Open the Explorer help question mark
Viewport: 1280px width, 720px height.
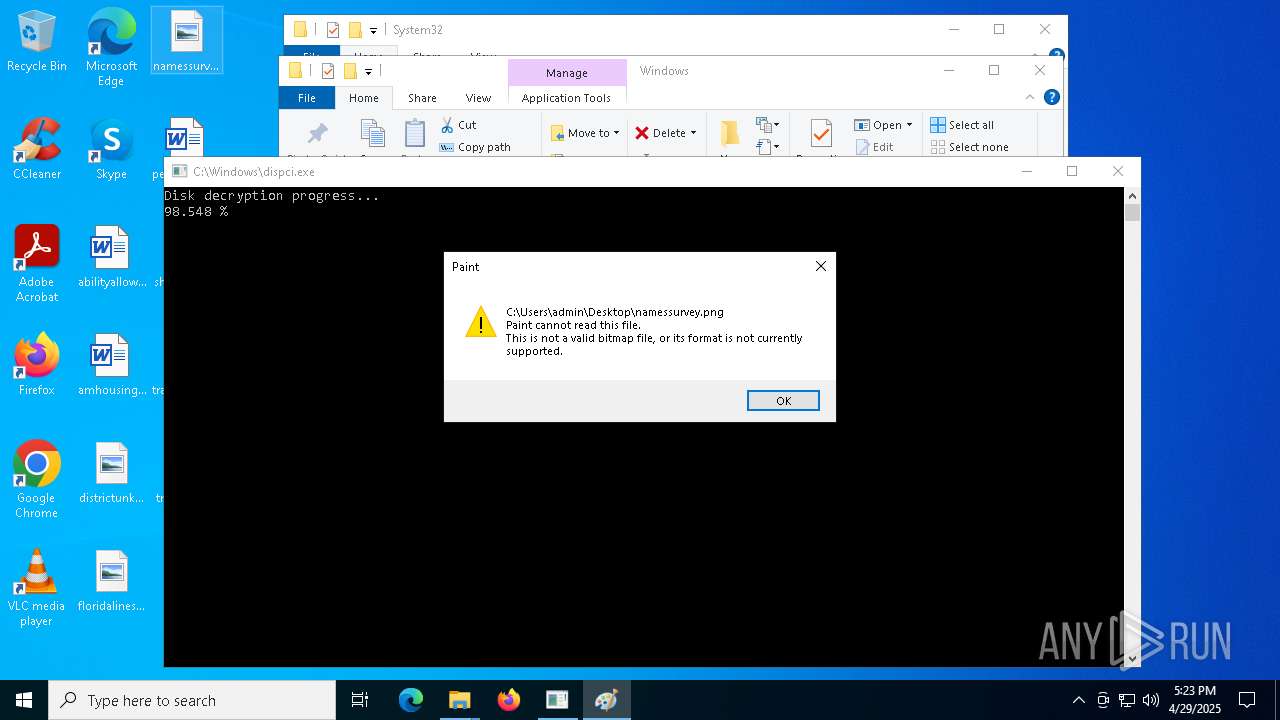tap(1051, 97)
